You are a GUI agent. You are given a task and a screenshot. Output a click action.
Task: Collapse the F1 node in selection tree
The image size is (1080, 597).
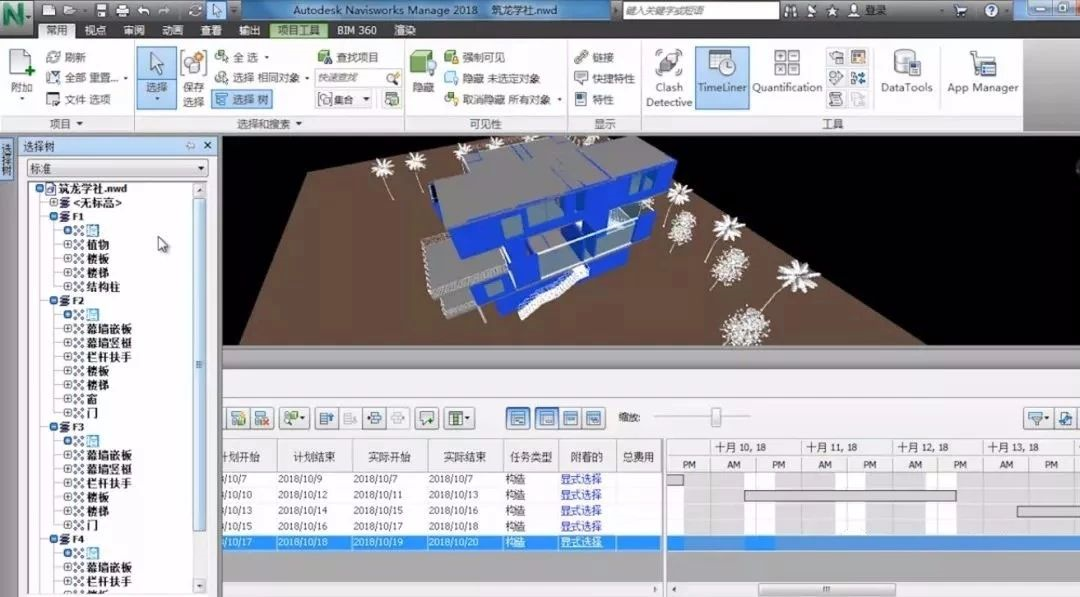click(54, 217)
